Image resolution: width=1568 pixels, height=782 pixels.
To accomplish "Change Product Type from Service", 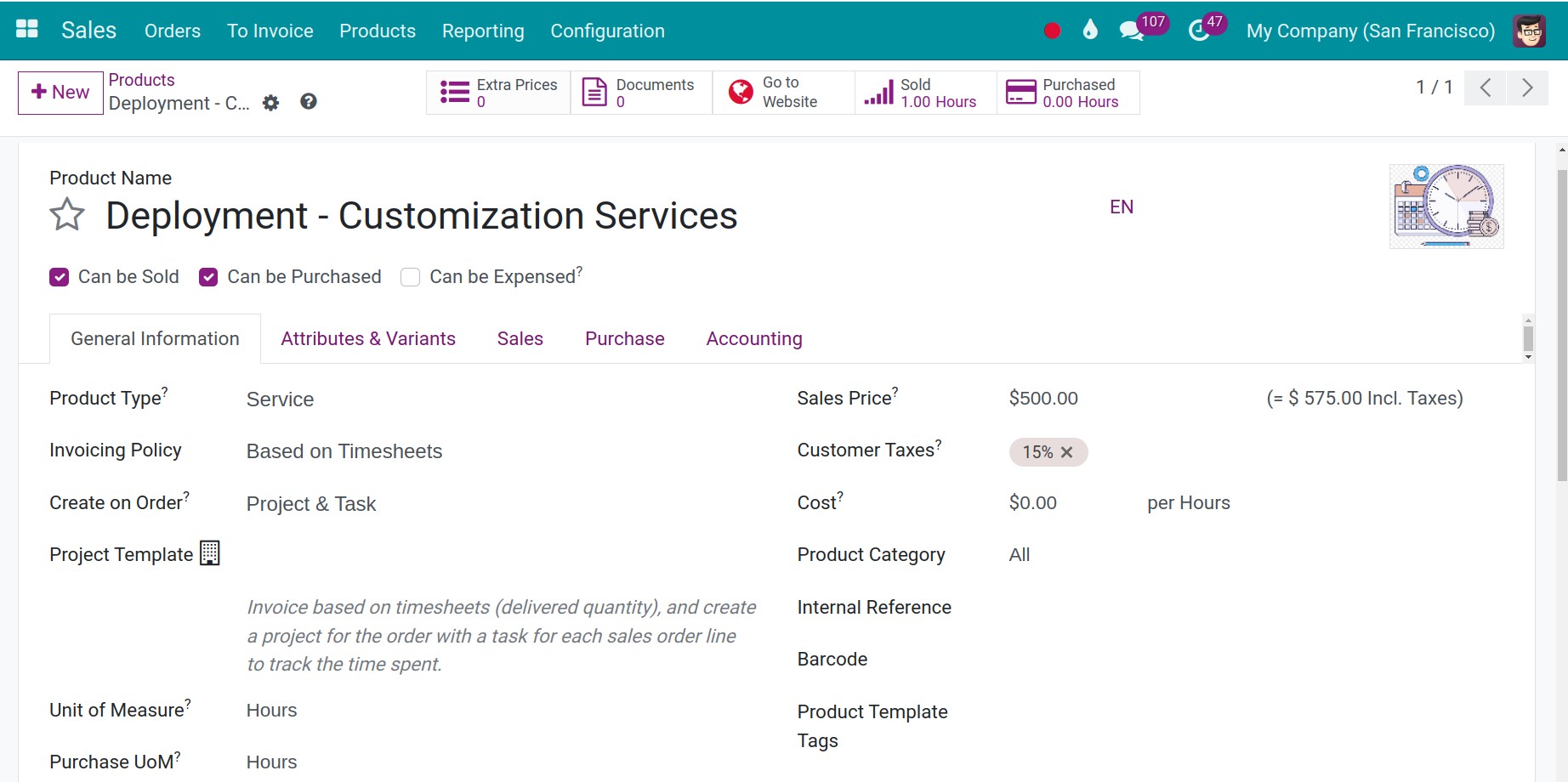I will tap(280, 399).
